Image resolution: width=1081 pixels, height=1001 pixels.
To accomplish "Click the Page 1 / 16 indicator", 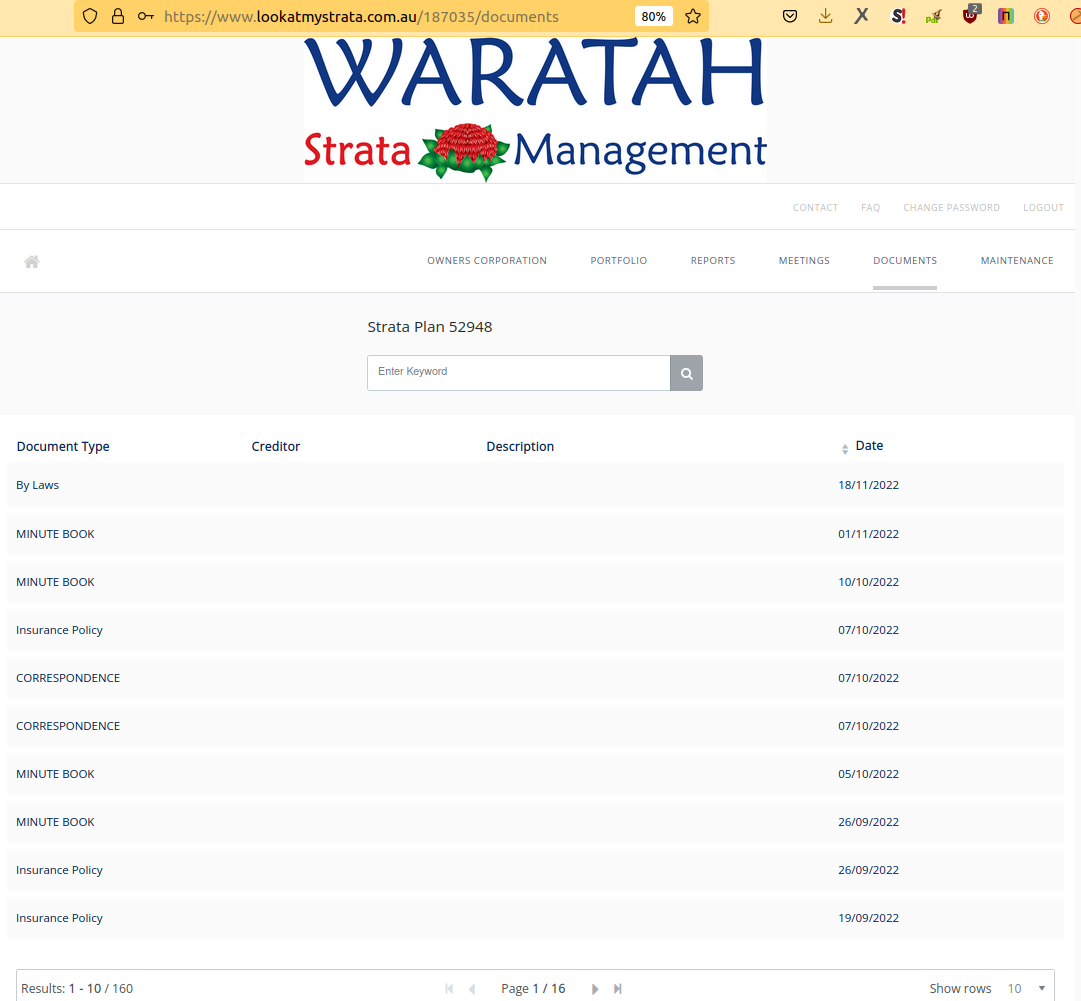I will pos(533,989).
